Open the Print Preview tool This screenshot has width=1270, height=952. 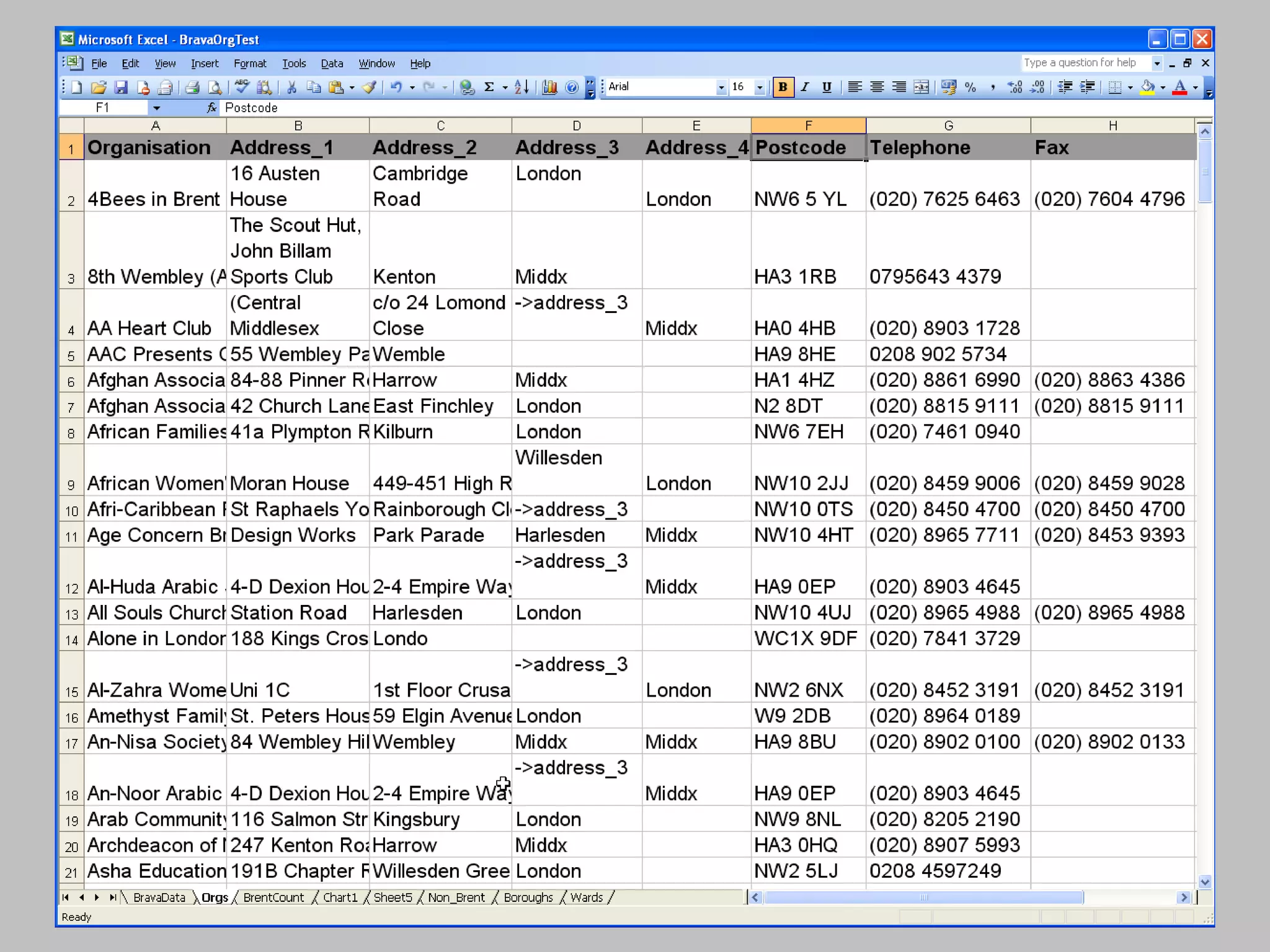(215, 87)
